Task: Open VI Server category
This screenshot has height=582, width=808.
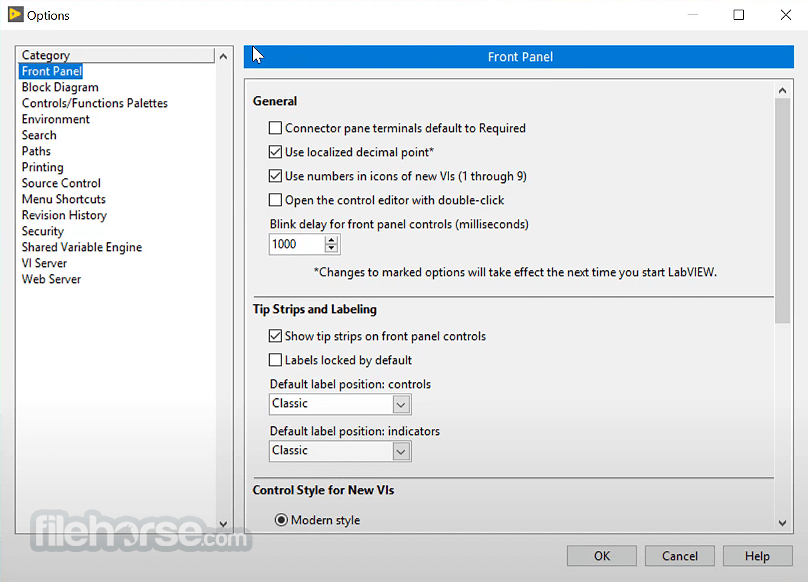Action: tap(44, 263)
